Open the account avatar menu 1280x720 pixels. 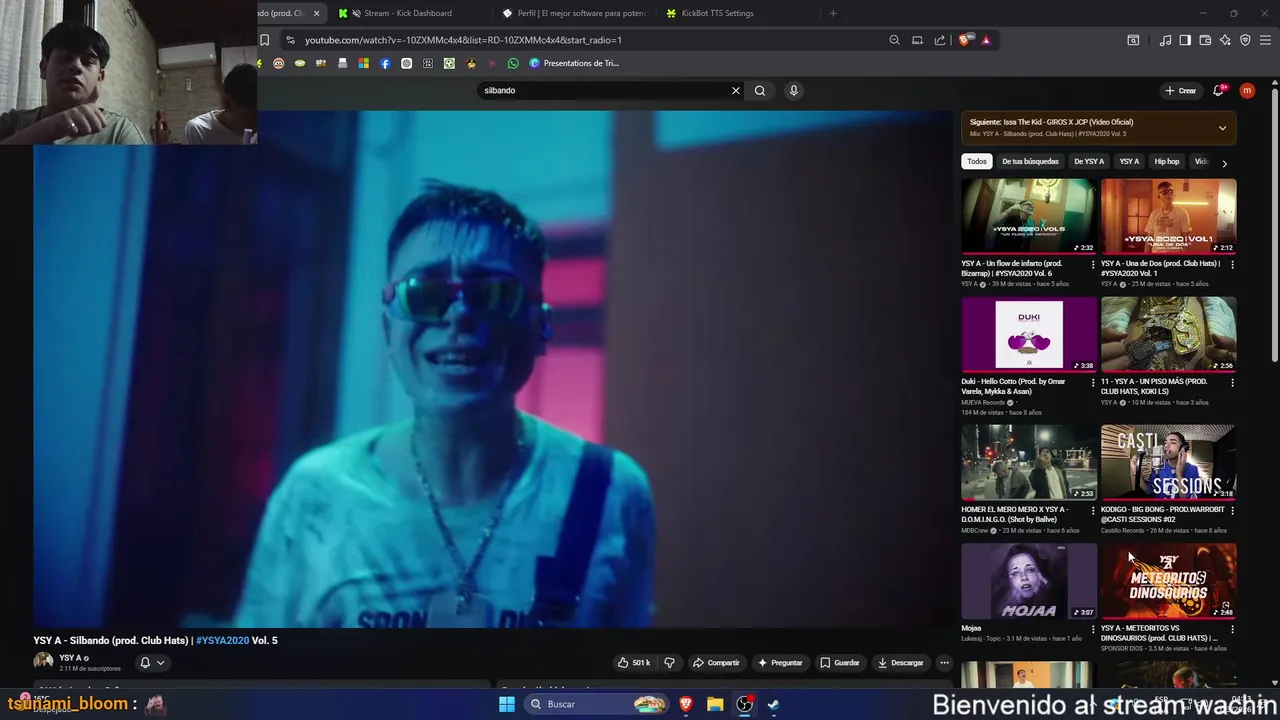point(1247,90)
